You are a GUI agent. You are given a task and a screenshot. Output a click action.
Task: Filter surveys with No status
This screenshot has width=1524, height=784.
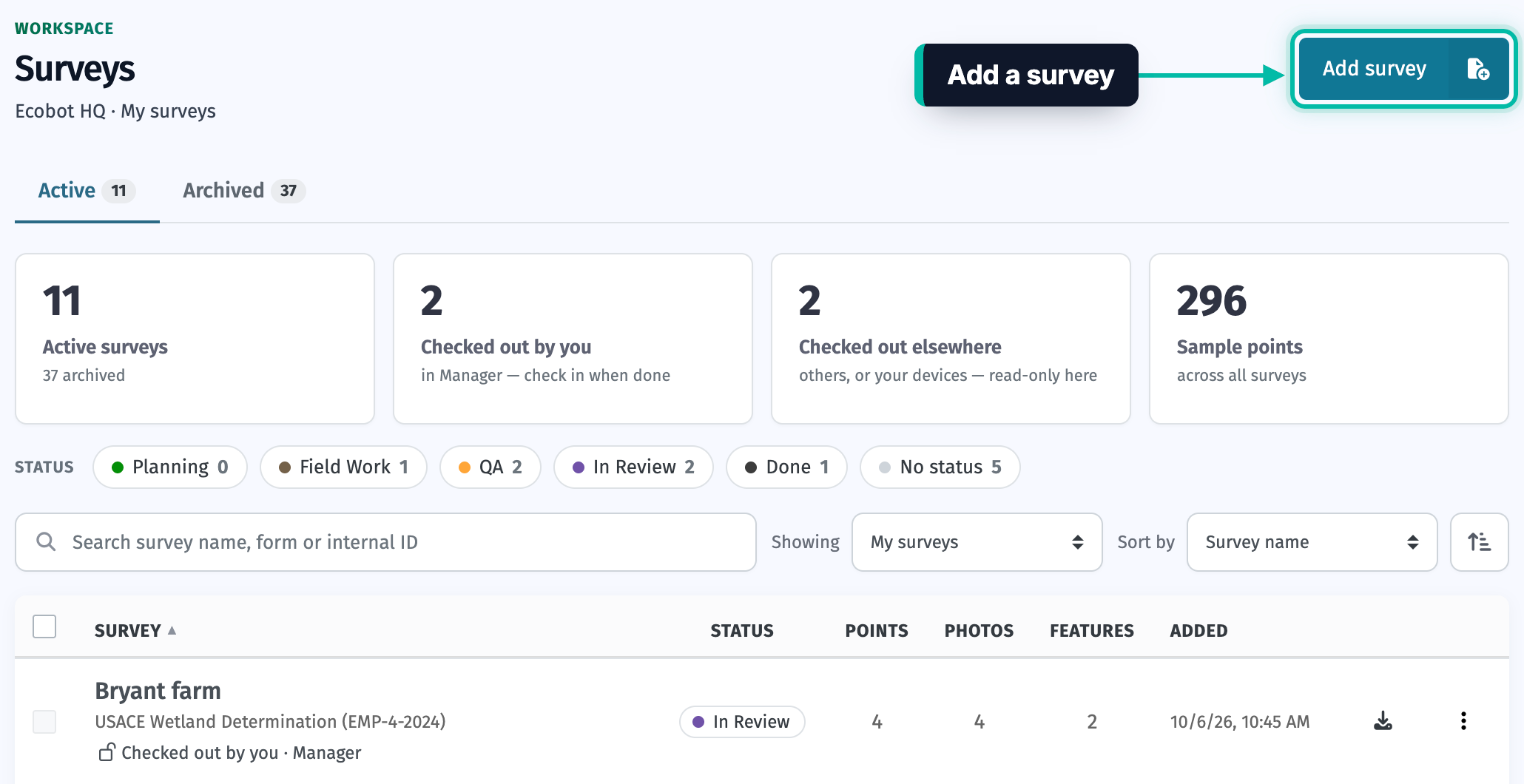[940, 467]
